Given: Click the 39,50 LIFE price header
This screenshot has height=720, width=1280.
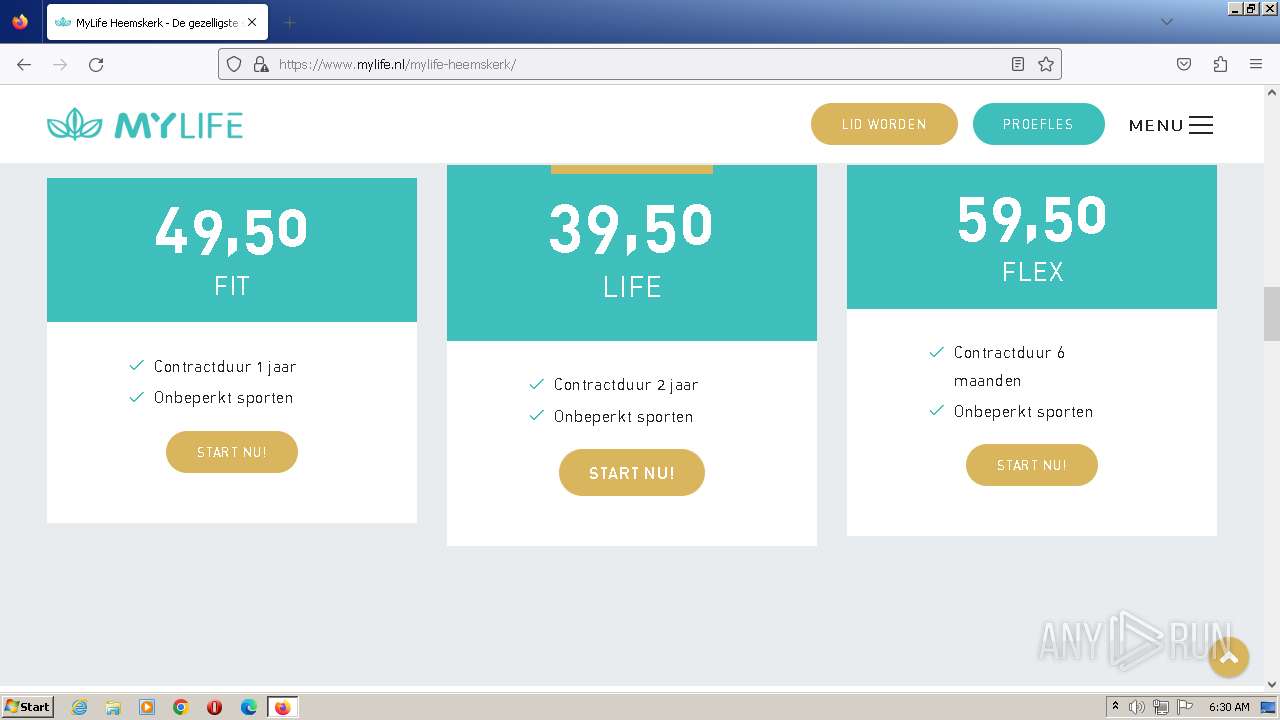Looking at the screenshot, I should click(x=632, y=253).
